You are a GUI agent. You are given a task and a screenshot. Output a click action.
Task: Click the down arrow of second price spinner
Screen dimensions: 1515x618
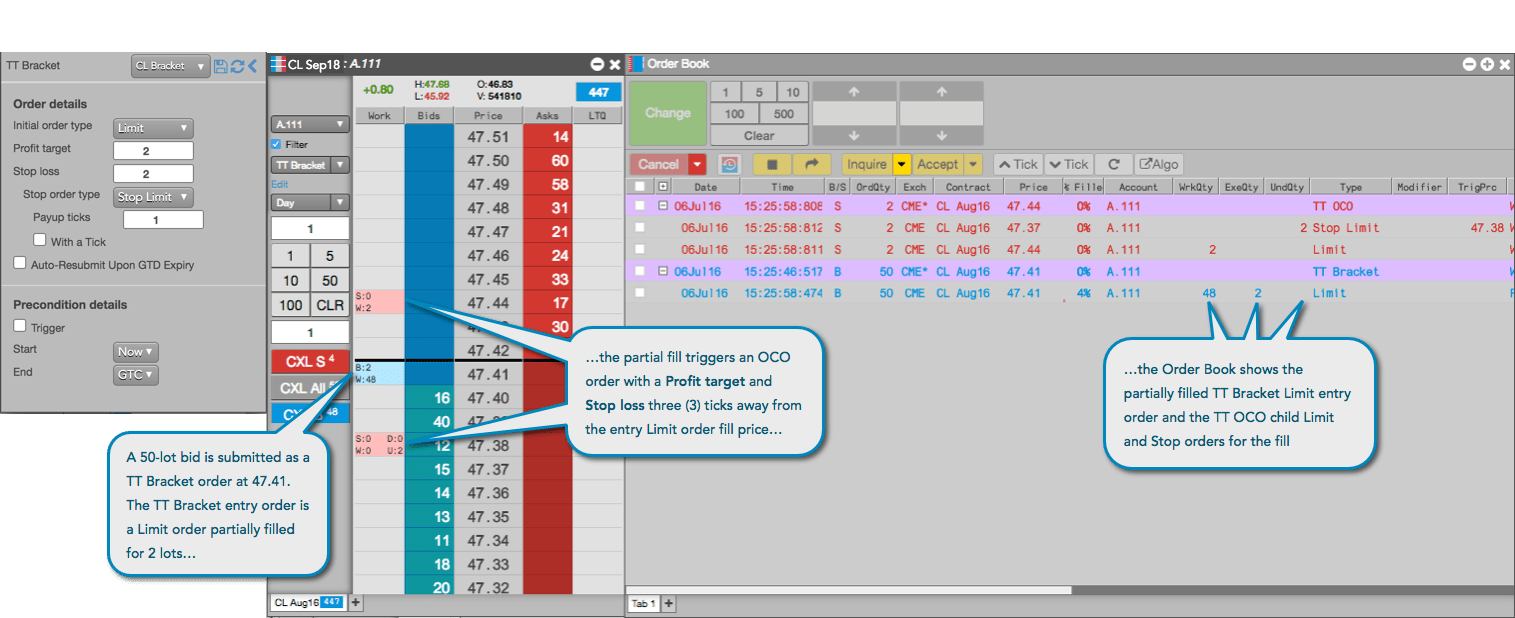coord(941,136)
